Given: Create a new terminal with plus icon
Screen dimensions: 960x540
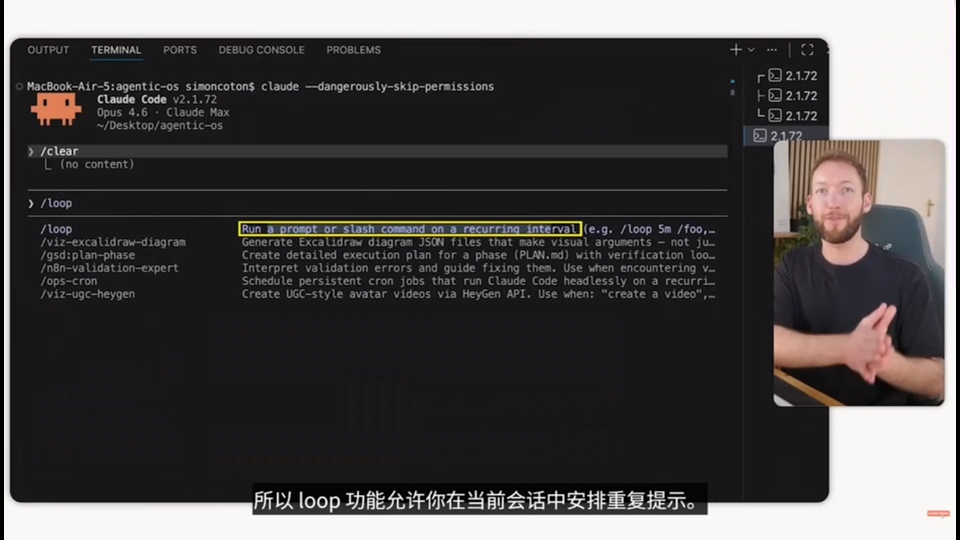Looking at the screenshot, I should click(735, 50).
